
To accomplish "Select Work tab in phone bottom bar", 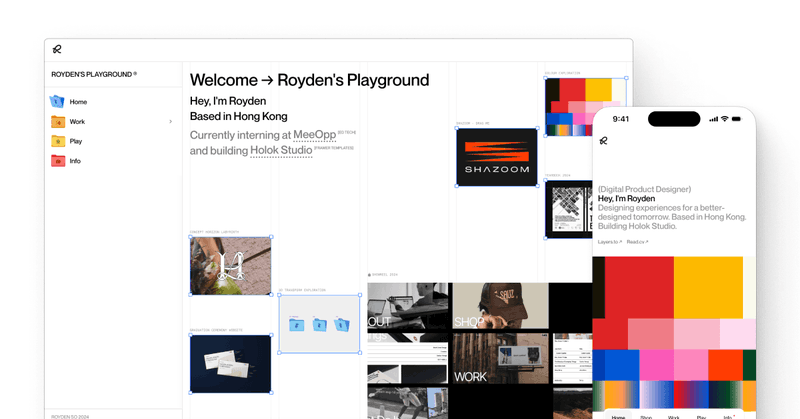I will click(x=673, y=417).
